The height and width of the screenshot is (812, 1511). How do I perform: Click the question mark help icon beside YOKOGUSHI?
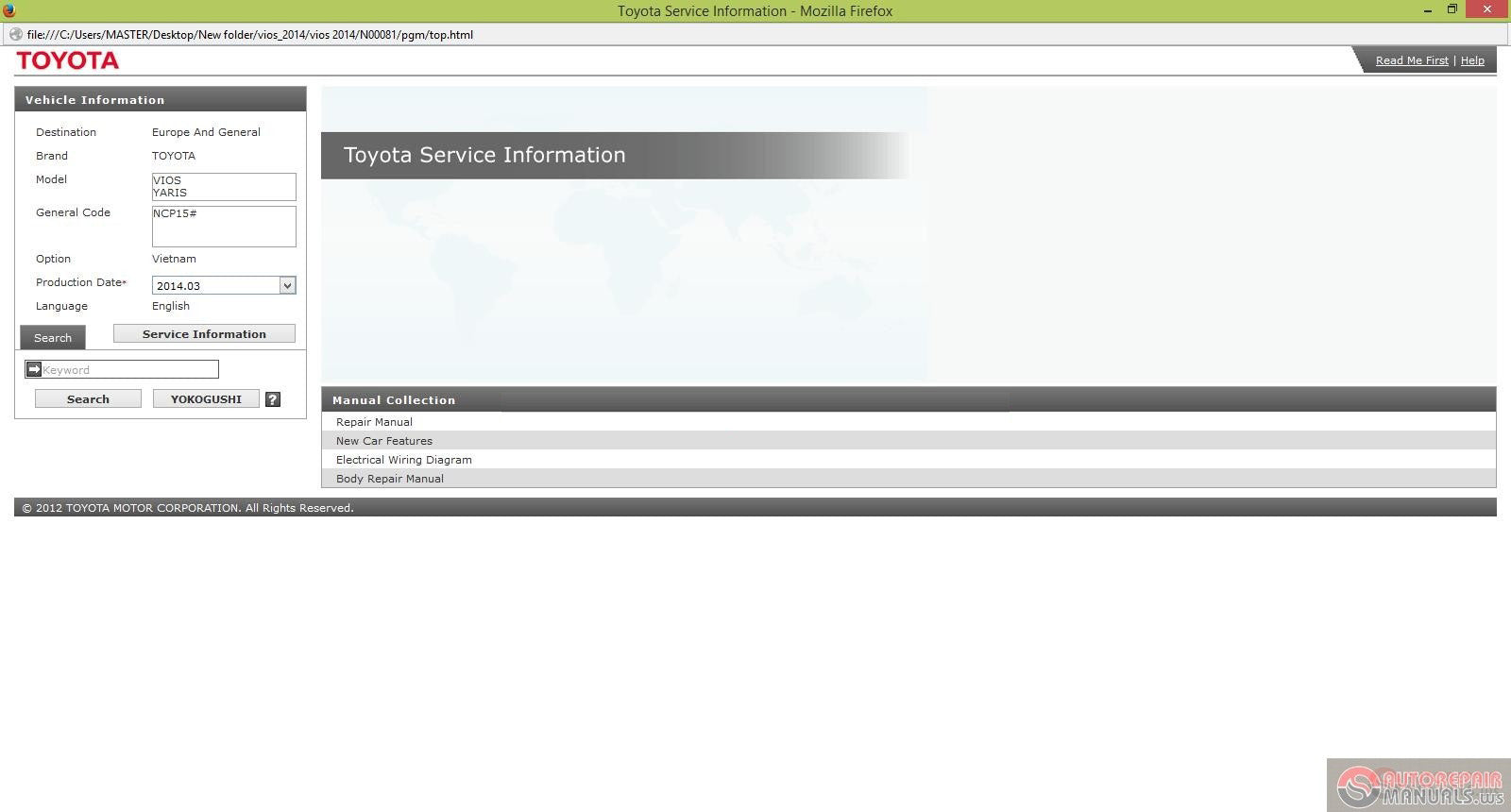click(x=273, y=399)
